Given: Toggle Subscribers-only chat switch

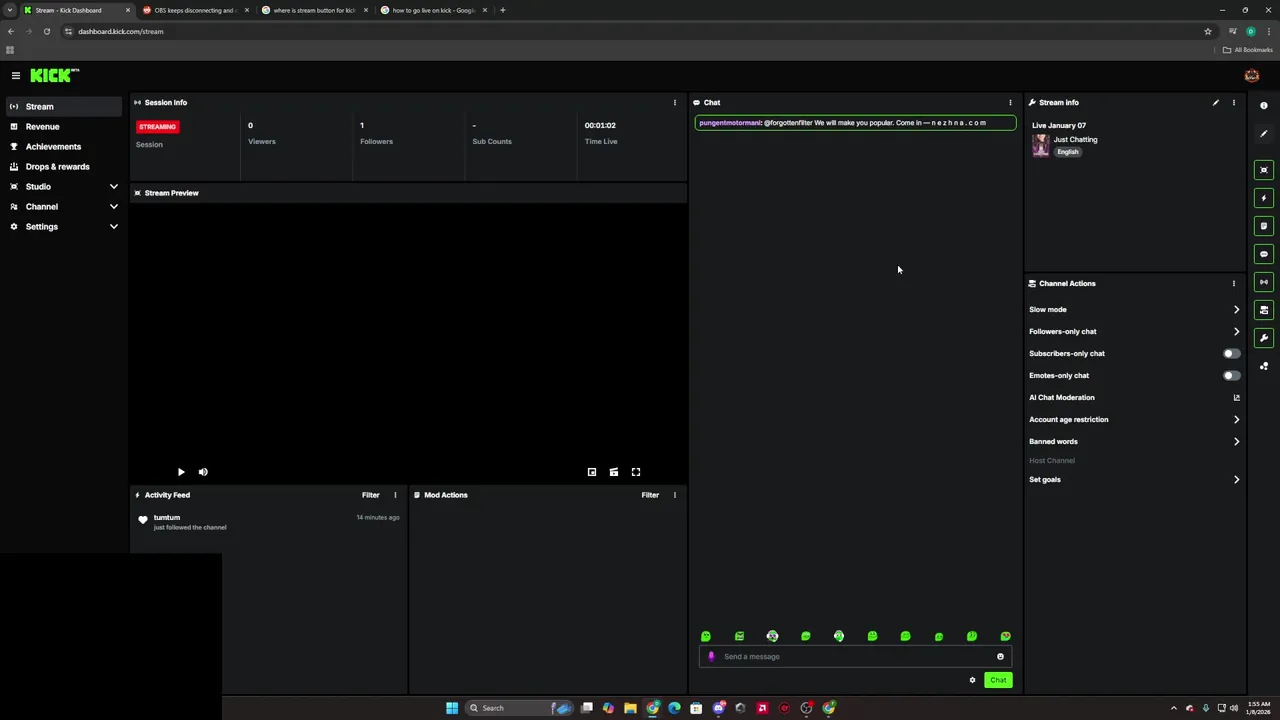Looking at the screenshot, I should pos(1231,353).
